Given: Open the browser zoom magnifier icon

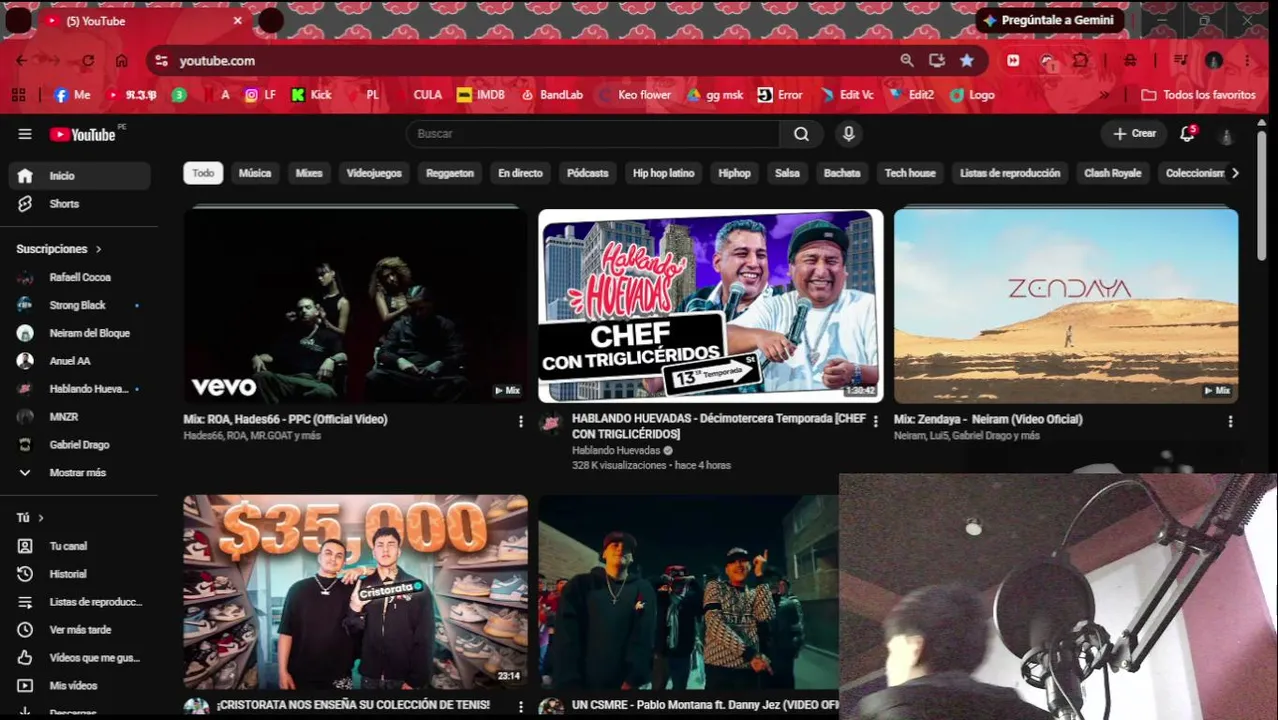Looking at the screenshot, I should click(906, 61).
